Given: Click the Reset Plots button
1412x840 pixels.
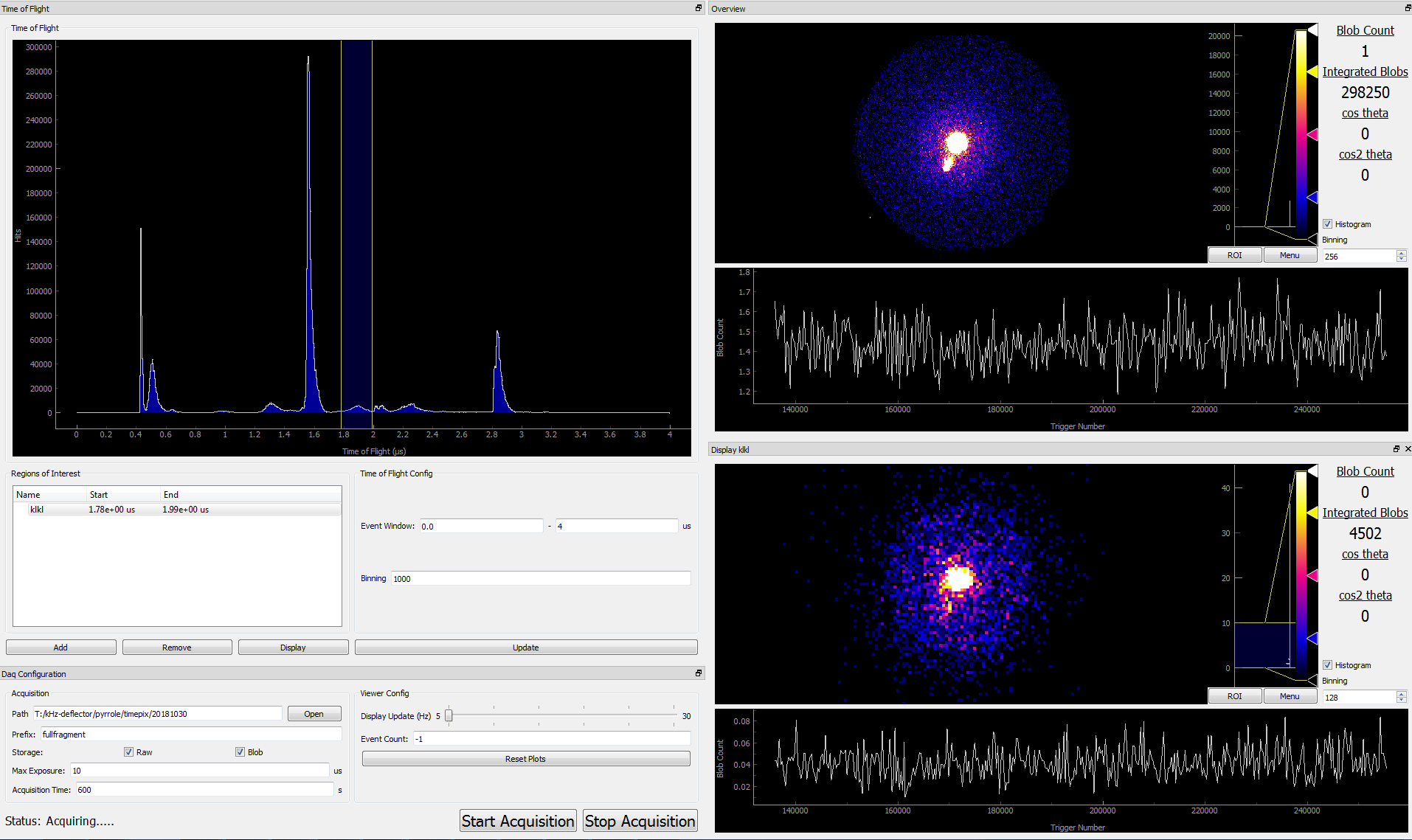Looking at the screenshot, I should (525, 759).
